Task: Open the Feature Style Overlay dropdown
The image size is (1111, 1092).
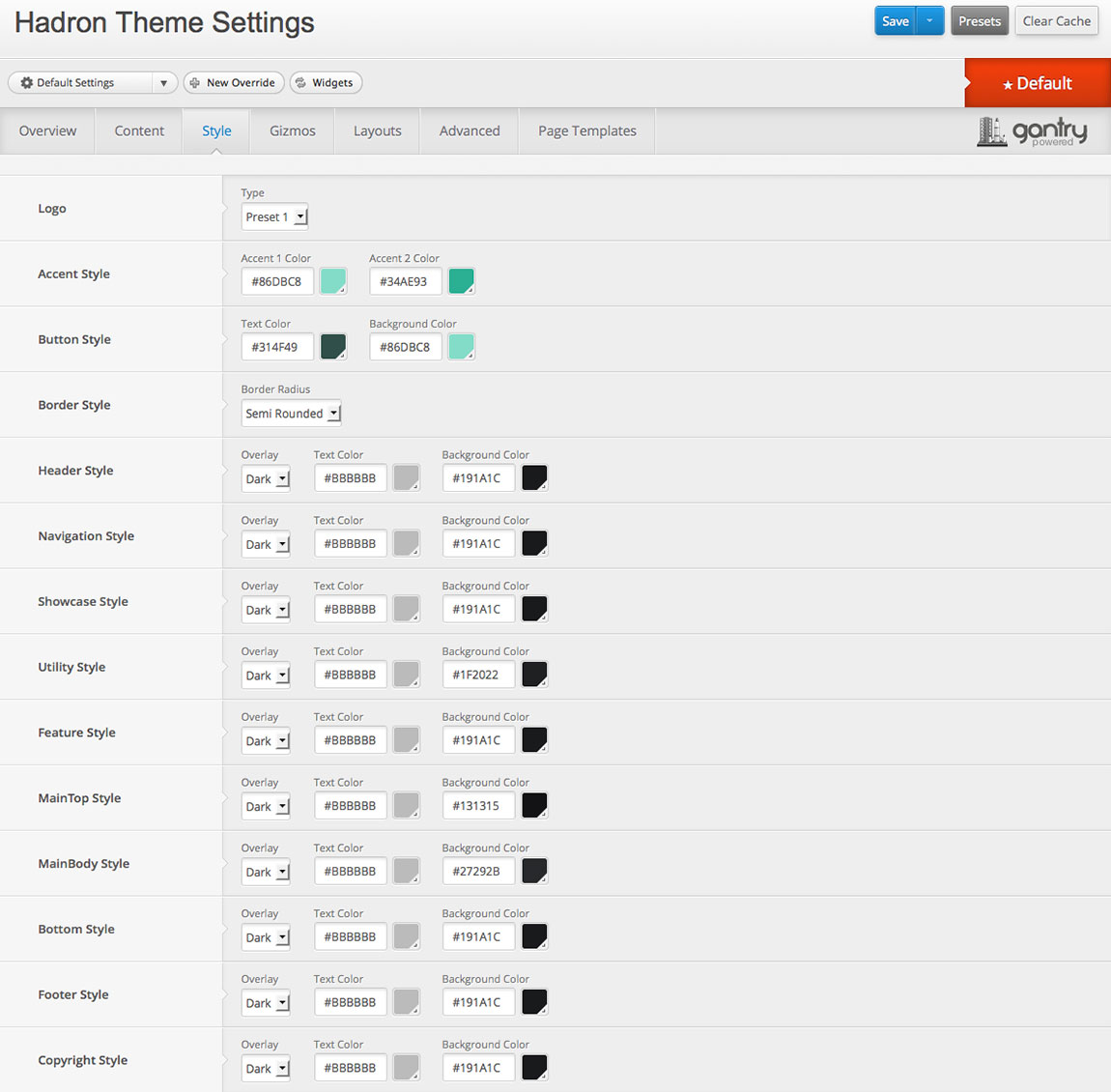Action: tap(266, 741)
